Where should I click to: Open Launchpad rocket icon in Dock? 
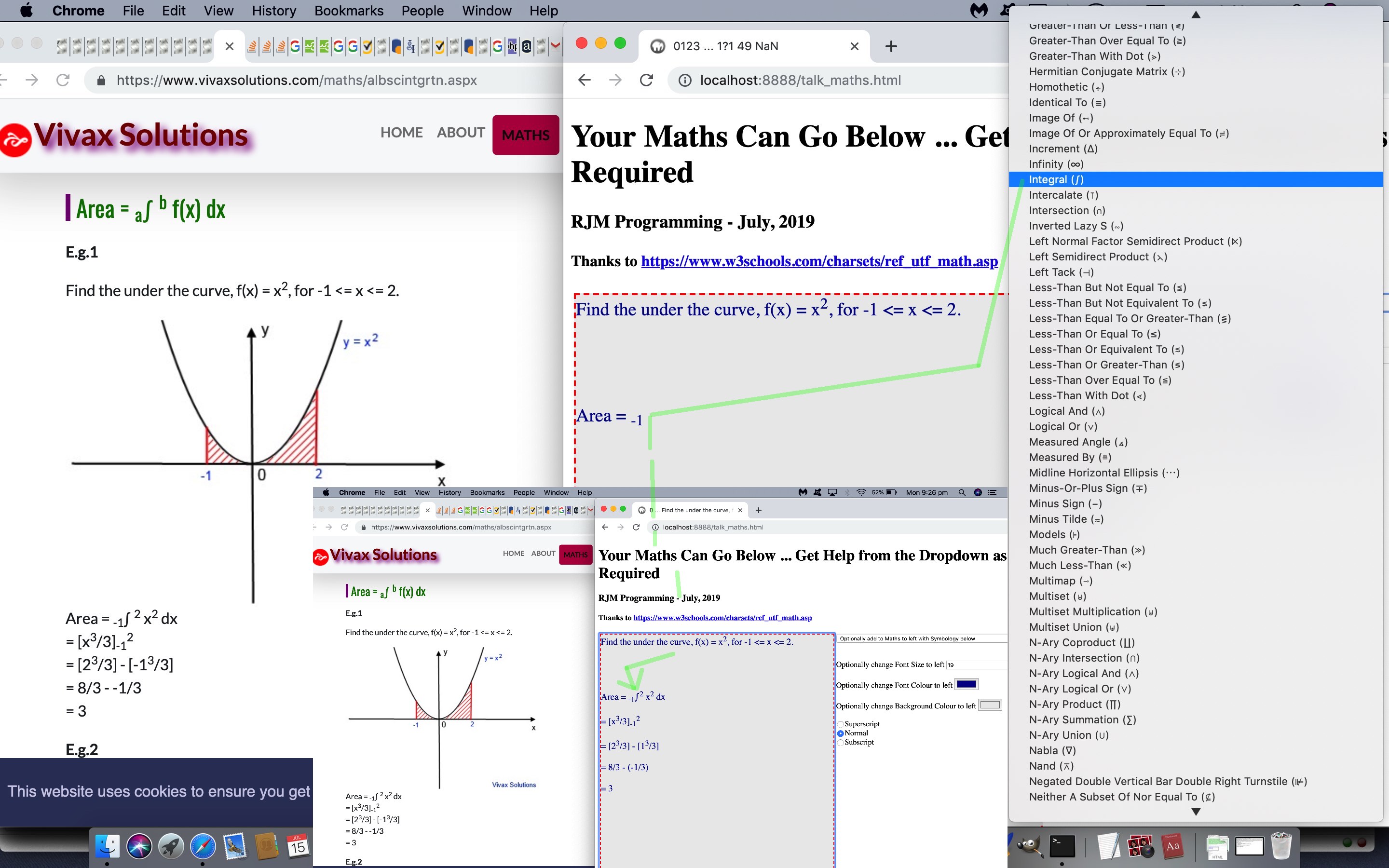171,846
